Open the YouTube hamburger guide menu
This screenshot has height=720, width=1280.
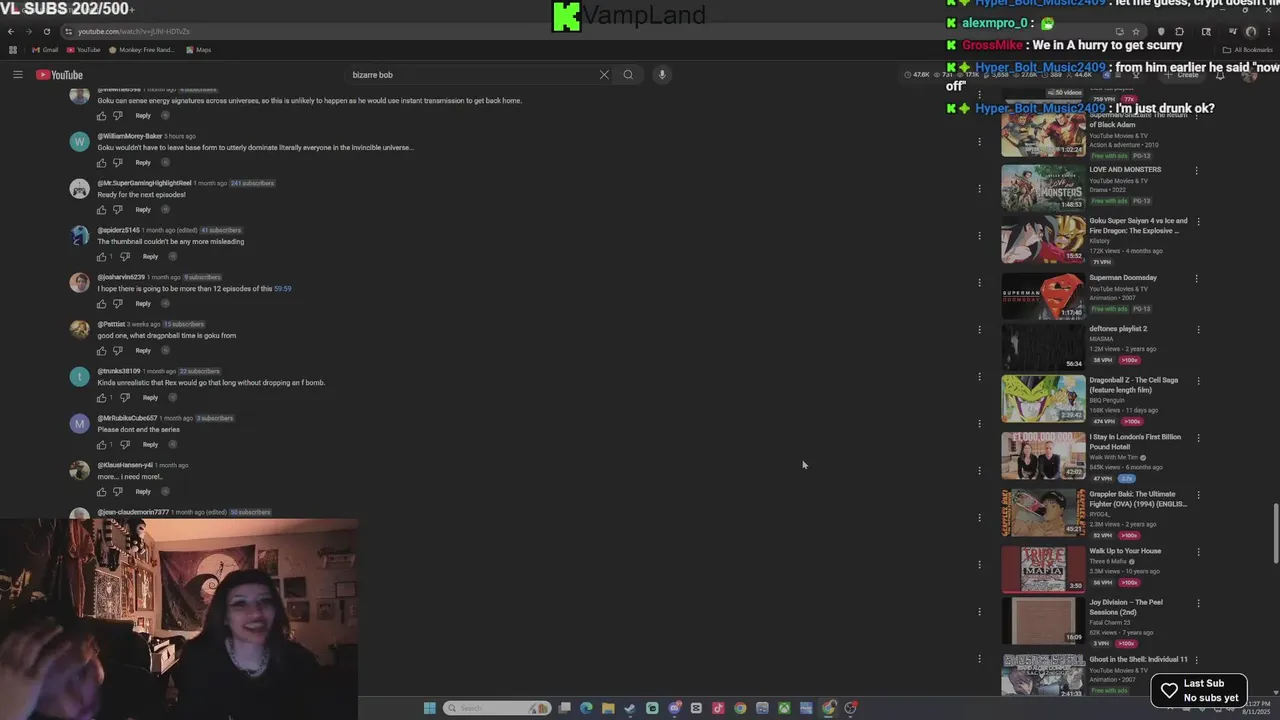(17, 75)
